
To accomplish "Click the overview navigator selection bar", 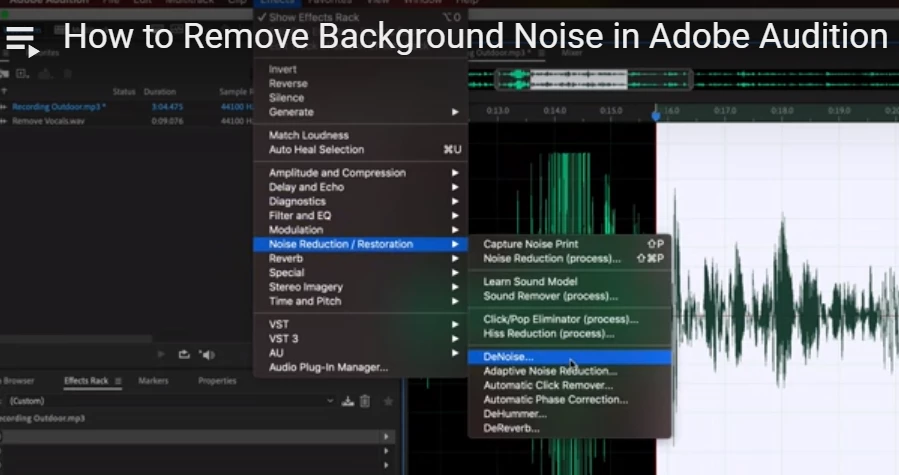I will tap(593, 80).
